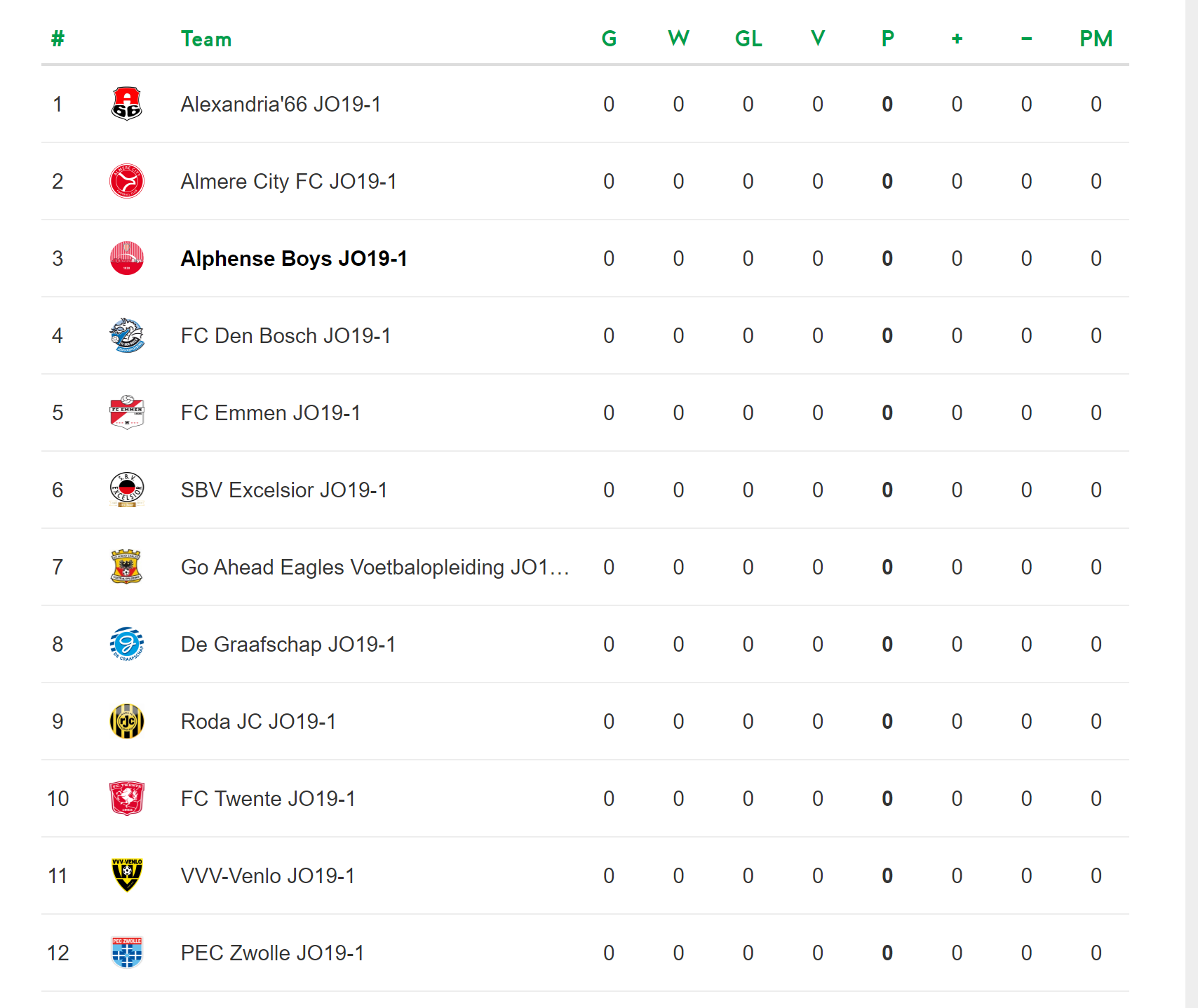This screenshot has height=1008, width=1198.
Task: Open the VVV-Venlo shield logo
Action: (x=127, y=875)
